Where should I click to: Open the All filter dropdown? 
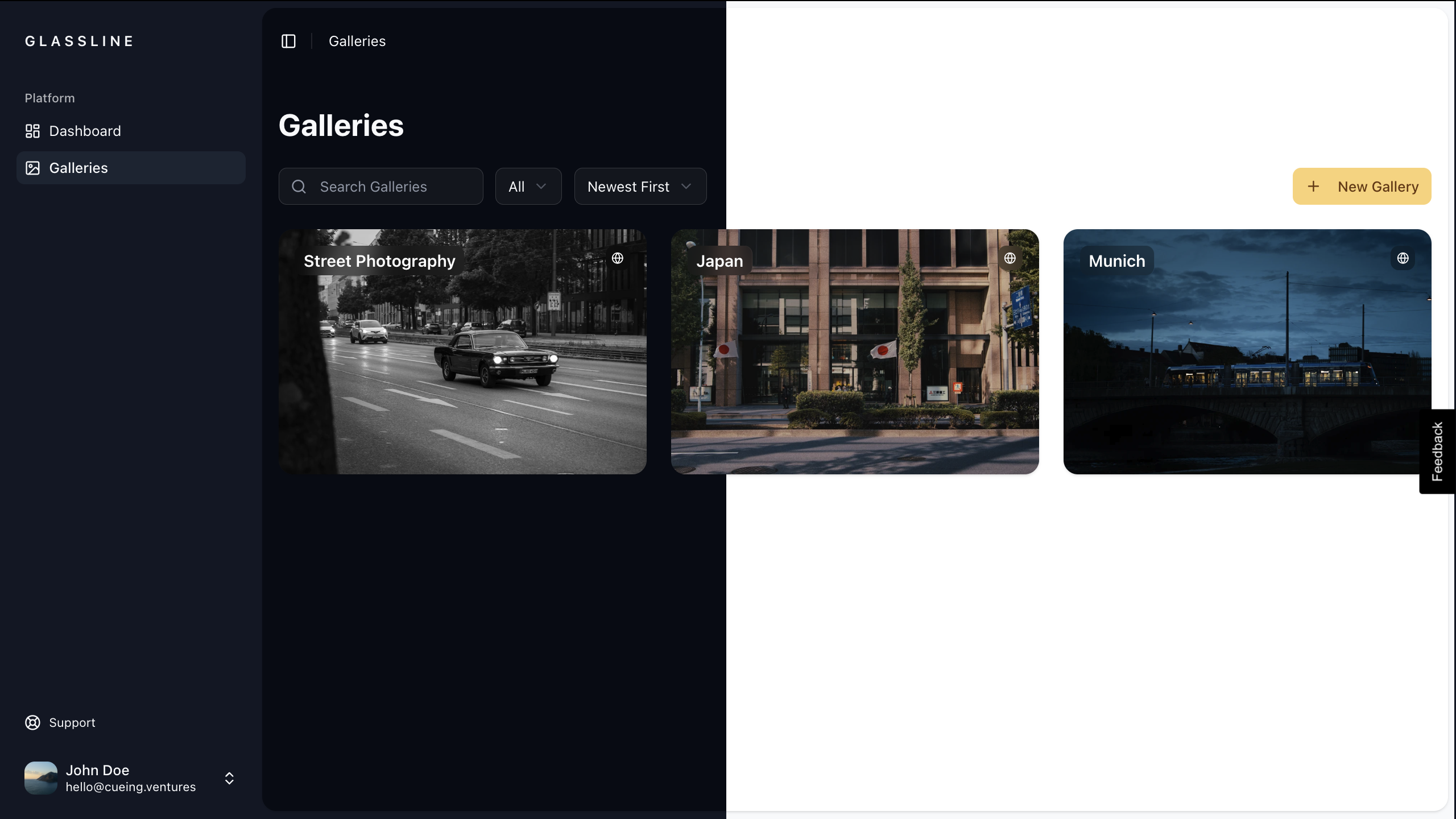click(528, 186)
